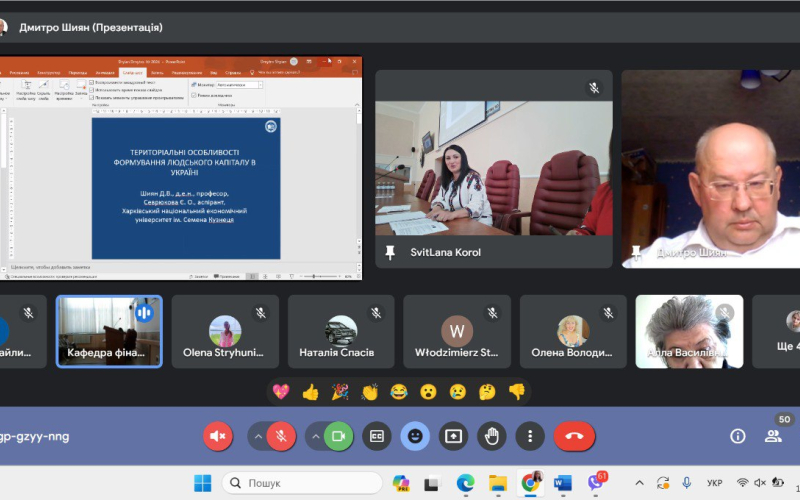Toggle 'Показать элементы управления проигрывателем' checkbox
Screen dimensions: 800x500
92,97
